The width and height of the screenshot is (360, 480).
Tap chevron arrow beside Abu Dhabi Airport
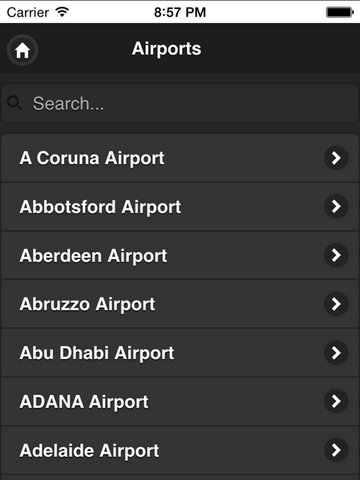(336, 353)
